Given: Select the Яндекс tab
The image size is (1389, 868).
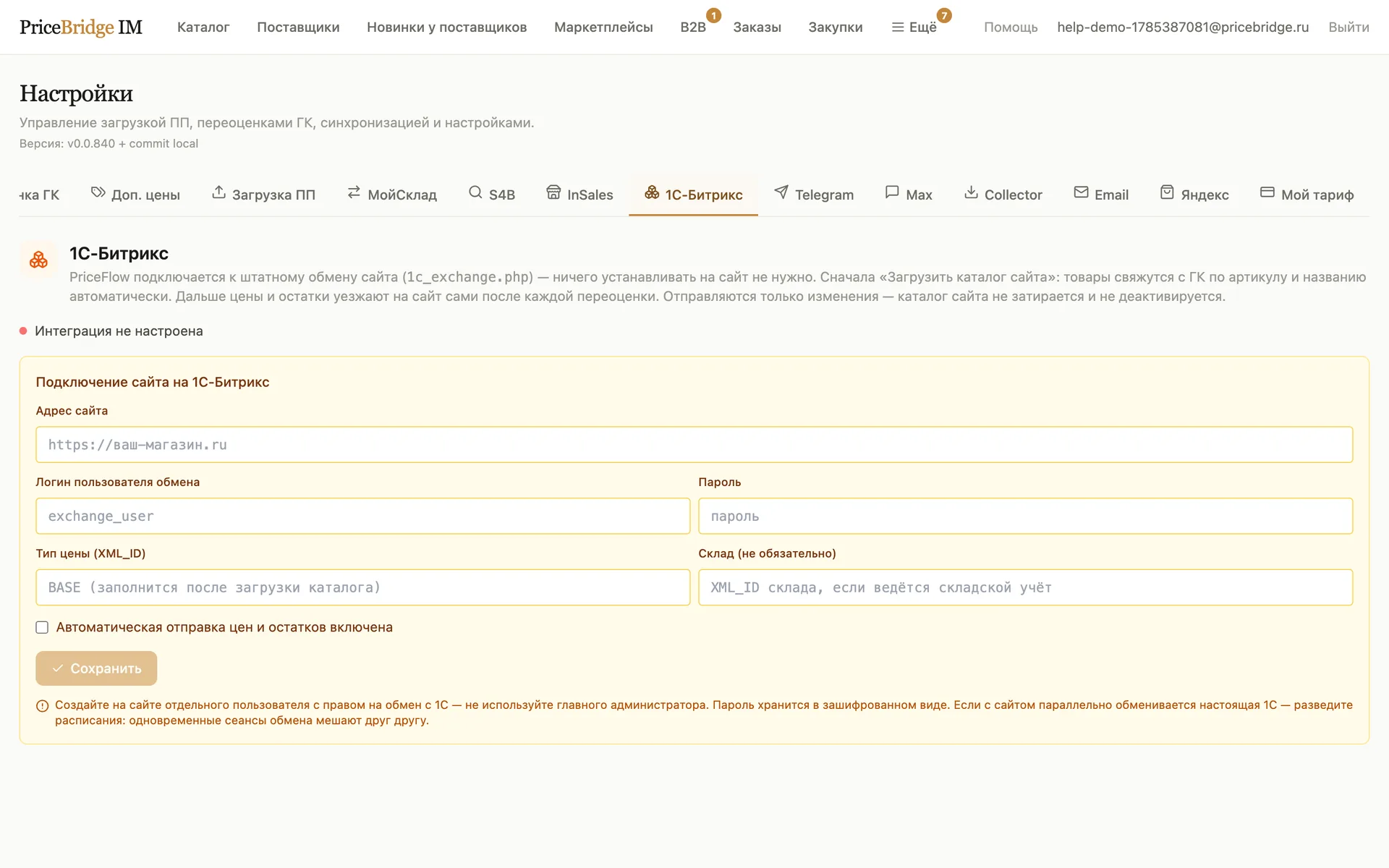Looking at the screenshot, I should click(x=1194, y=195).
